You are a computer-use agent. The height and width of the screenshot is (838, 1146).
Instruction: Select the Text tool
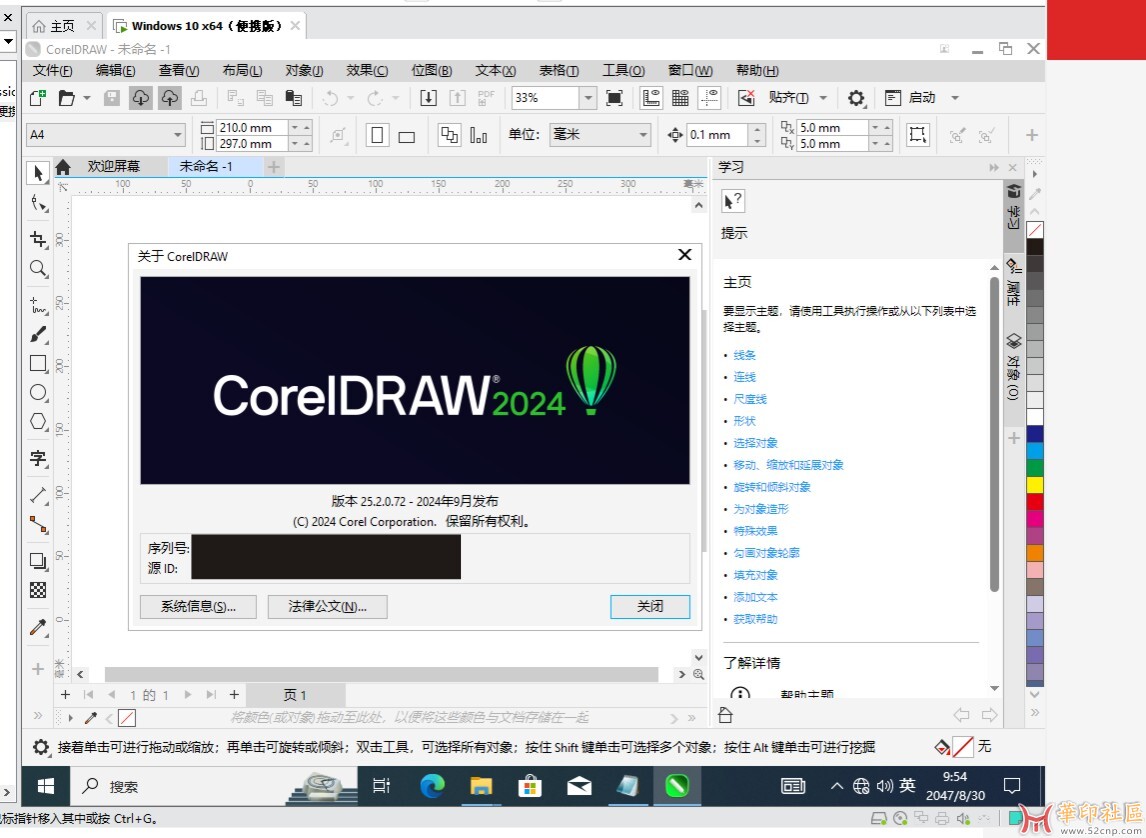pyautogui.click(x=38, y=458)
